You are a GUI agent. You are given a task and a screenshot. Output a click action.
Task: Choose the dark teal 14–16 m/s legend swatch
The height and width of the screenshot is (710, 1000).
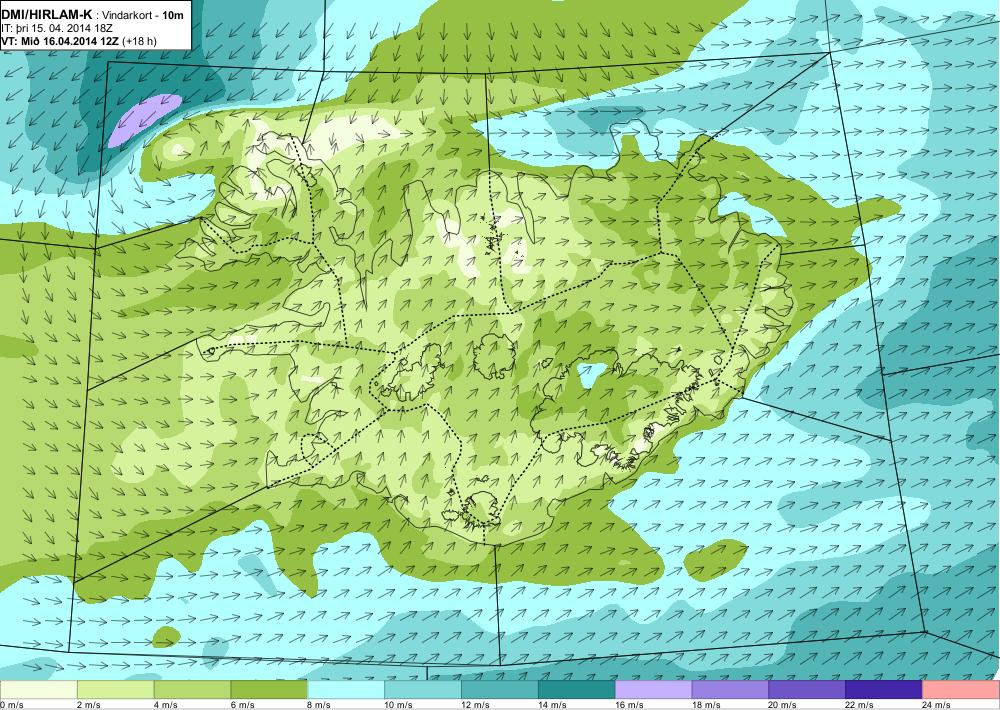[x=577, y=690]
